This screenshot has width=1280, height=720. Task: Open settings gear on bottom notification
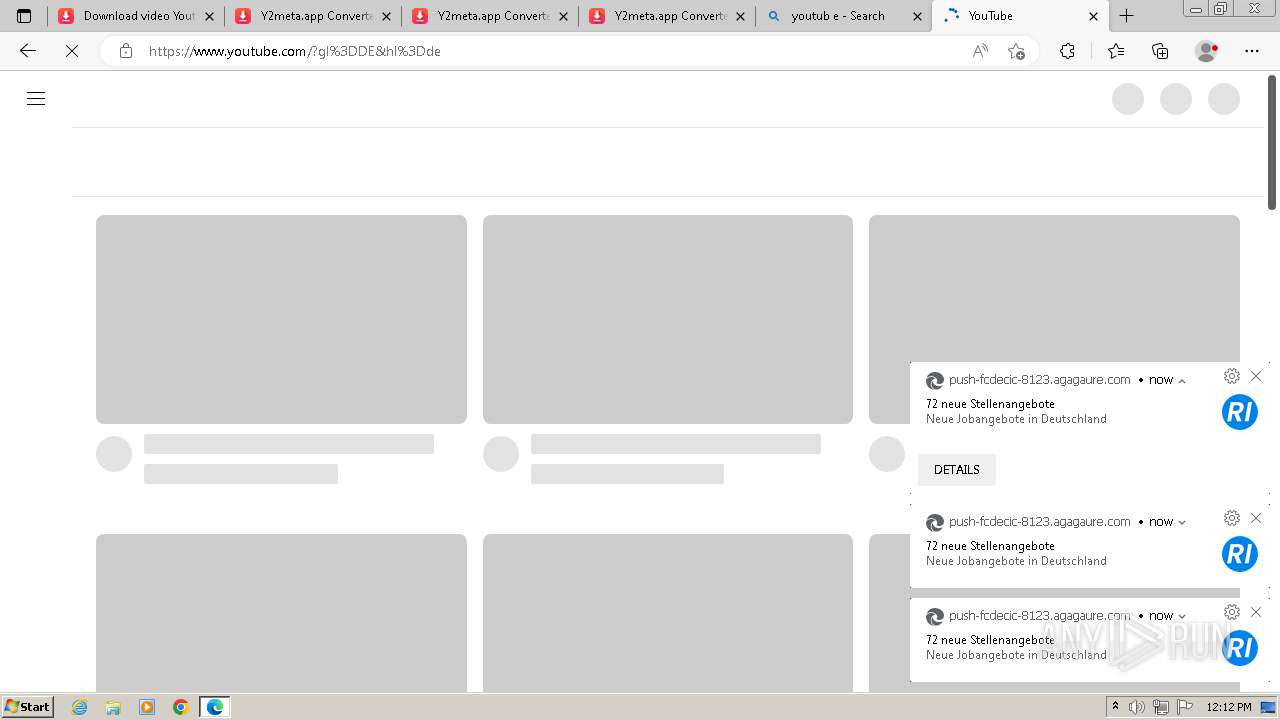click(x=1232, y=612)
